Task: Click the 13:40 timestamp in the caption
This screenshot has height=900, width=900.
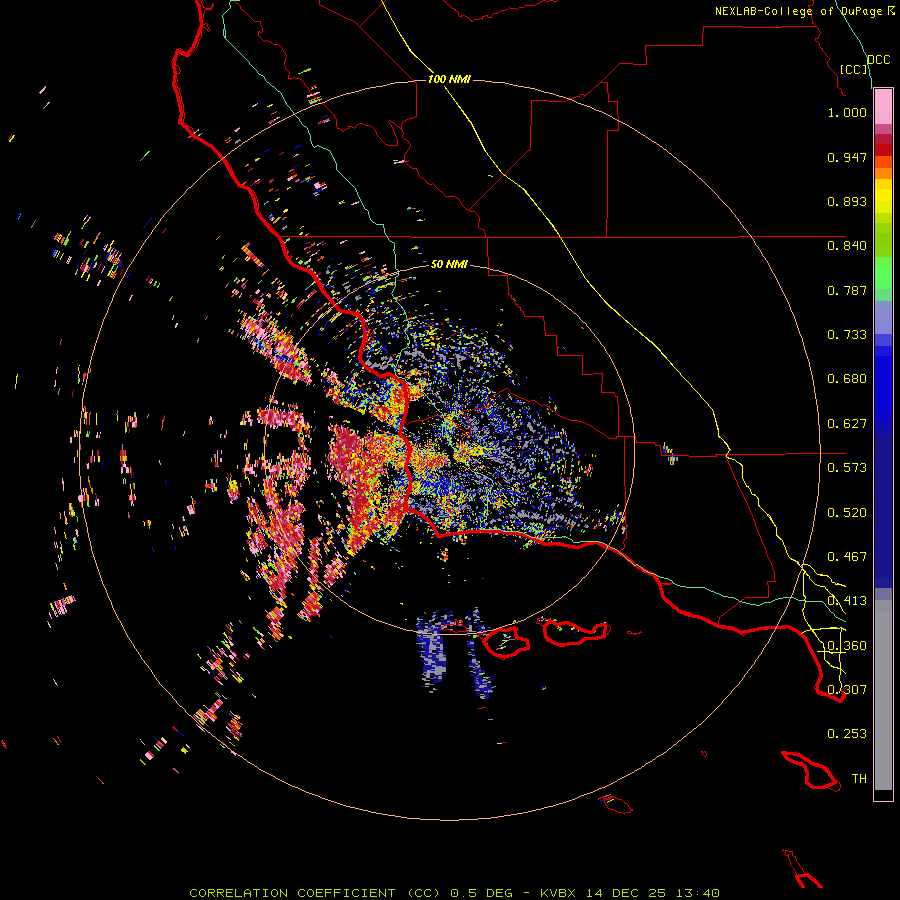Action: [697, 893]
